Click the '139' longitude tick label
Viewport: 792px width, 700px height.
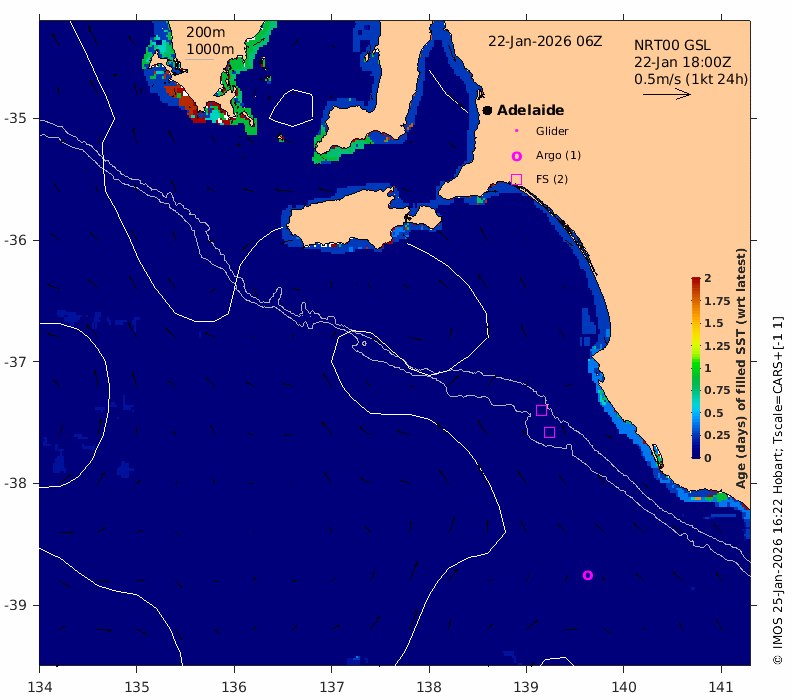pos(526,687)
